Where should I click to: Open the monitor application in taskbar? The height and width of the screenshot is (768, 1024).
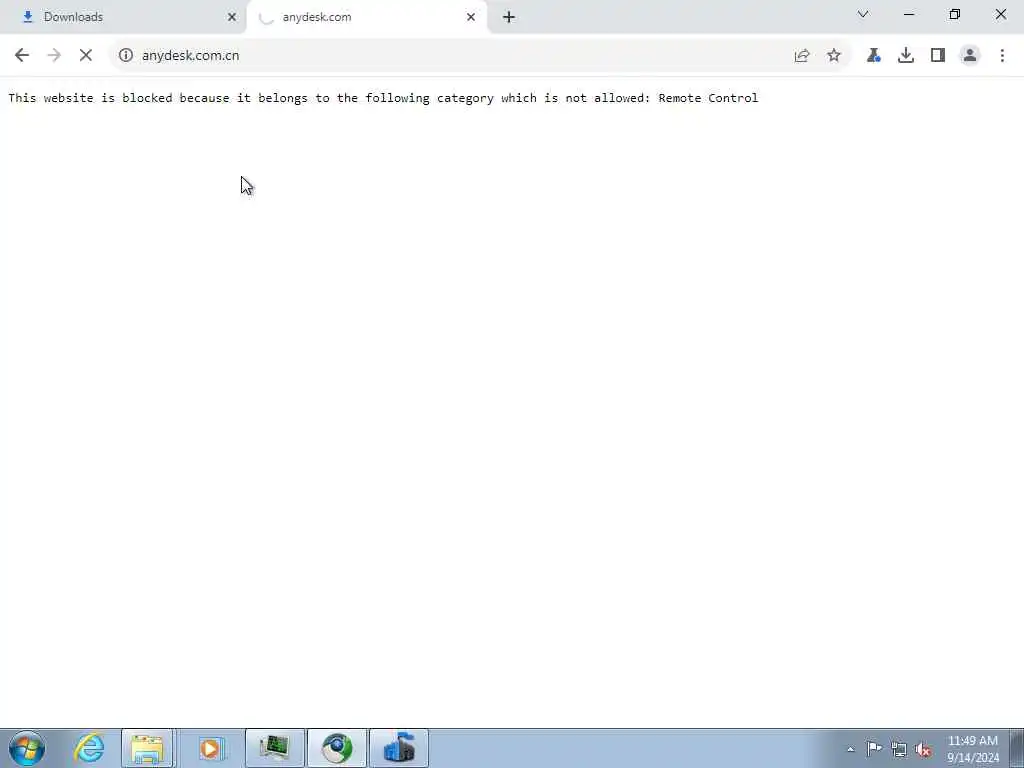(x=274, y=748)
